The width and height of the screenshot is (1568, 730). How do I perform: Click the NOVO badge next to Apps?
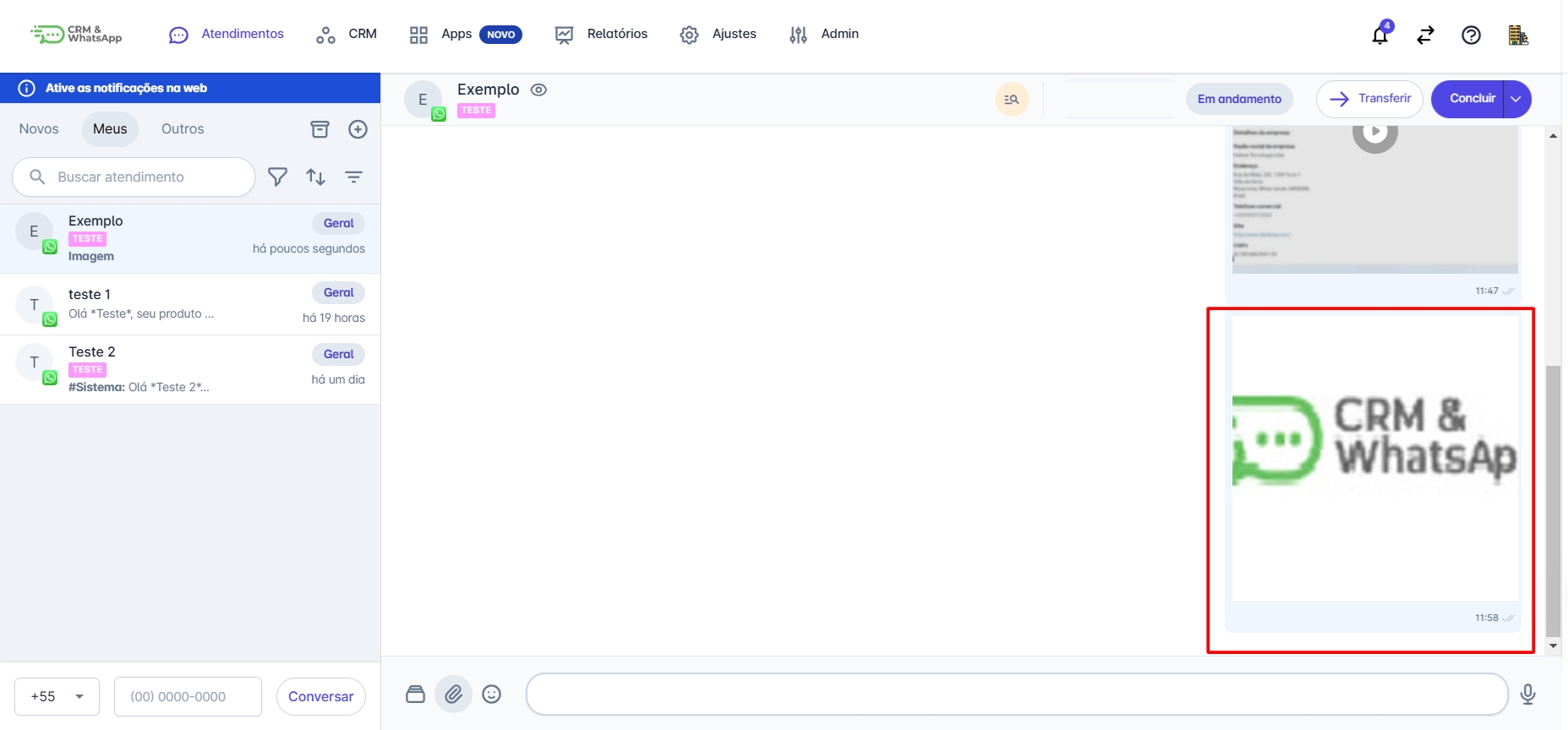[x=501, y=35]
